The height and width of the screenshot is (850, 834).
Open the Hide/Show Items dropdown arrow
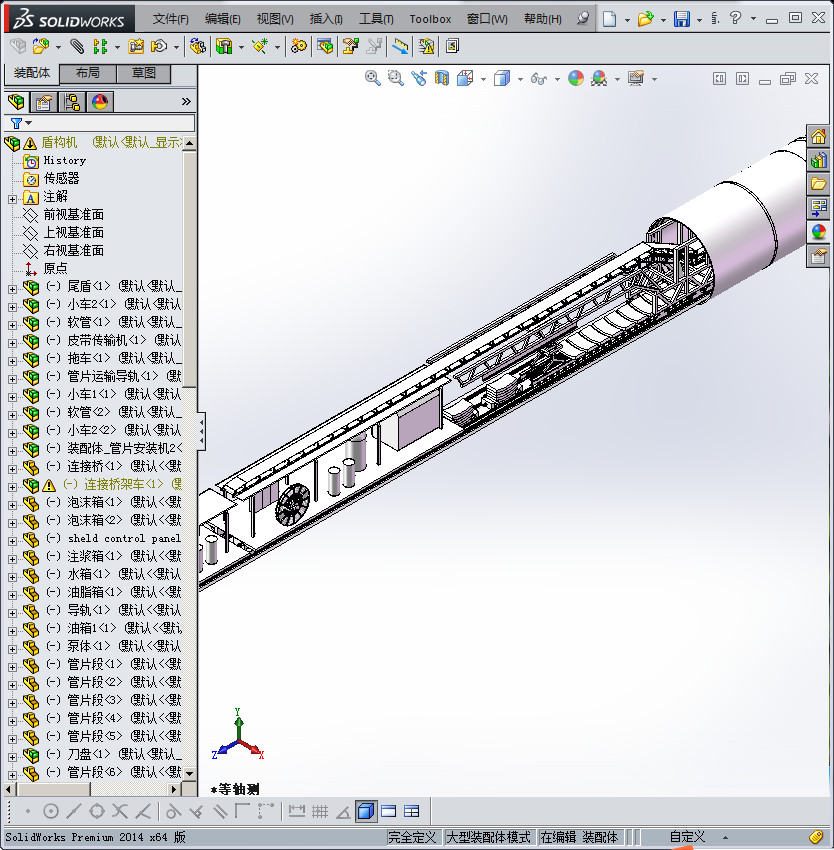click(557, 80)
